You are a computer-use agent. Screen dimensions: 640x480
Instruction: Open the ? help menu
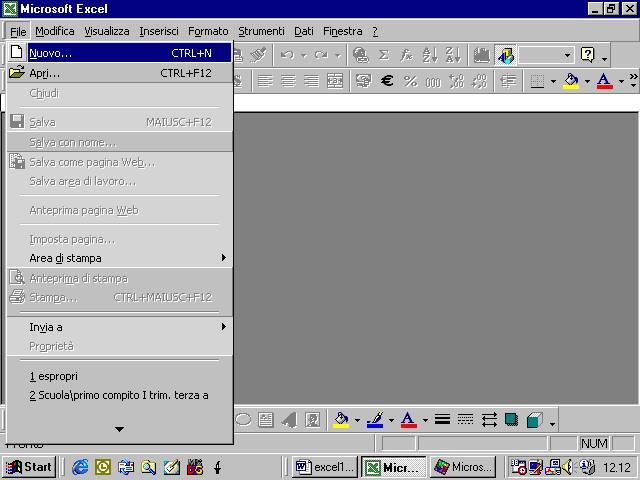375,31
